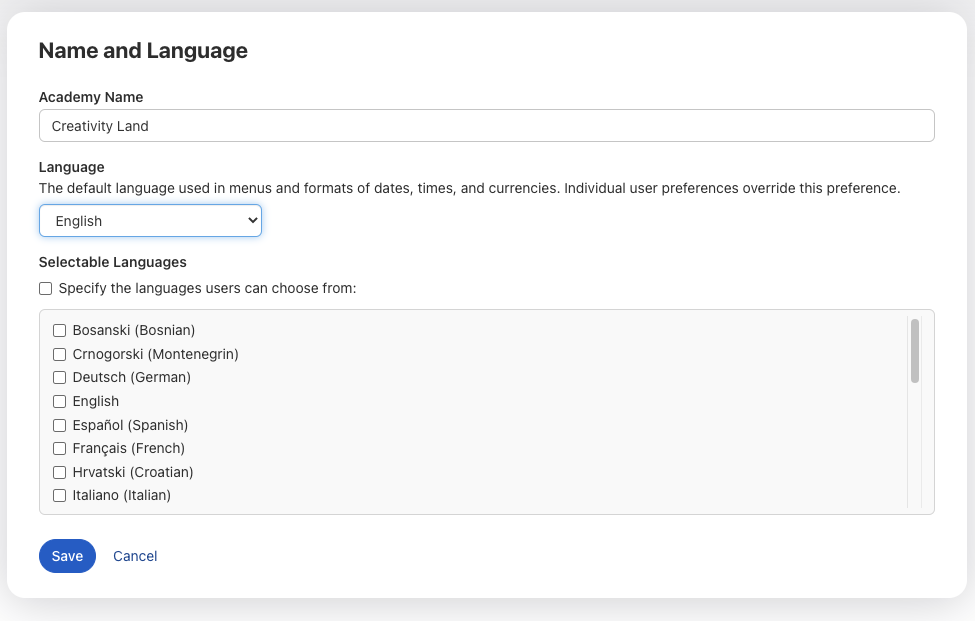Enable 'Specify the languages users can choose from'
Viewport: 975px width, 621px height.
(x=45, y=289)
